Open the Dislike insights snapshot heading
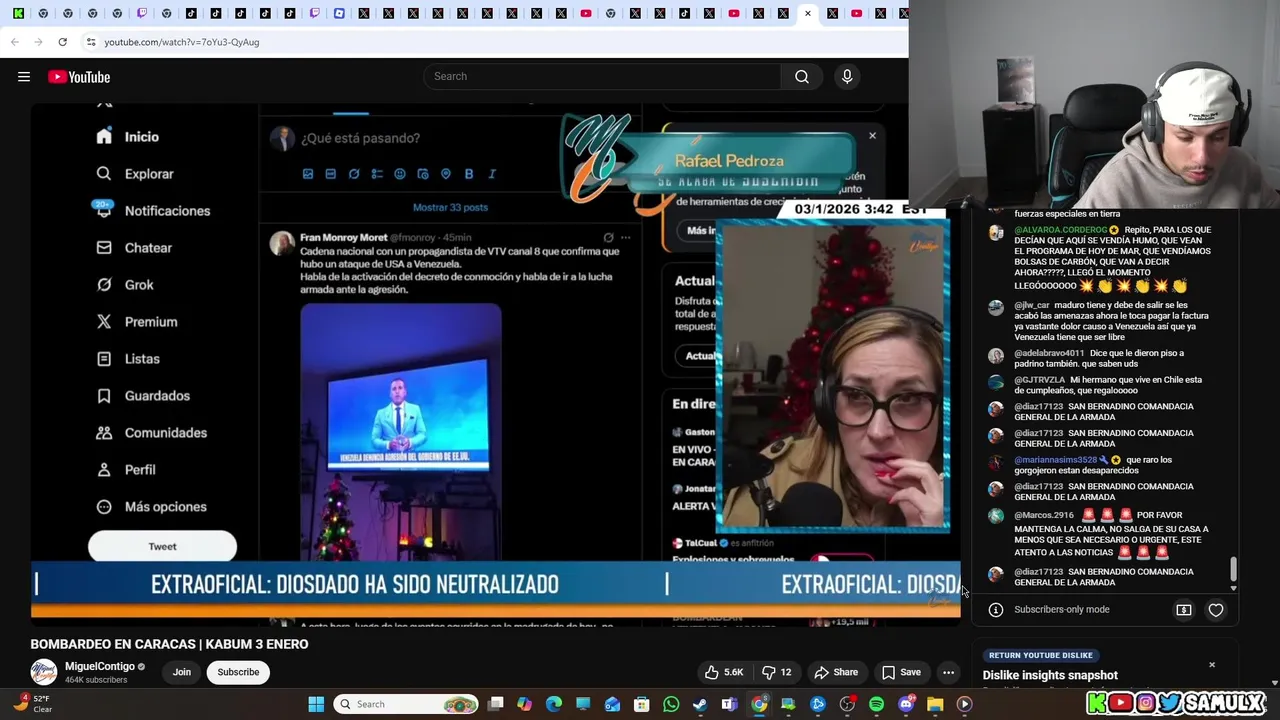 [1050, 676]
